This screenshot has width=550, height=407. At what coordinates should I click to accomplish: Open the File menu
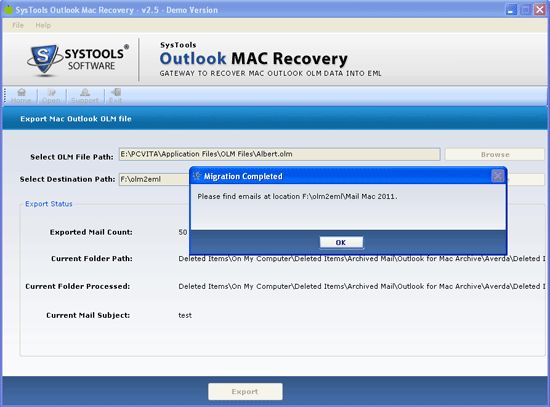point(18,25)
